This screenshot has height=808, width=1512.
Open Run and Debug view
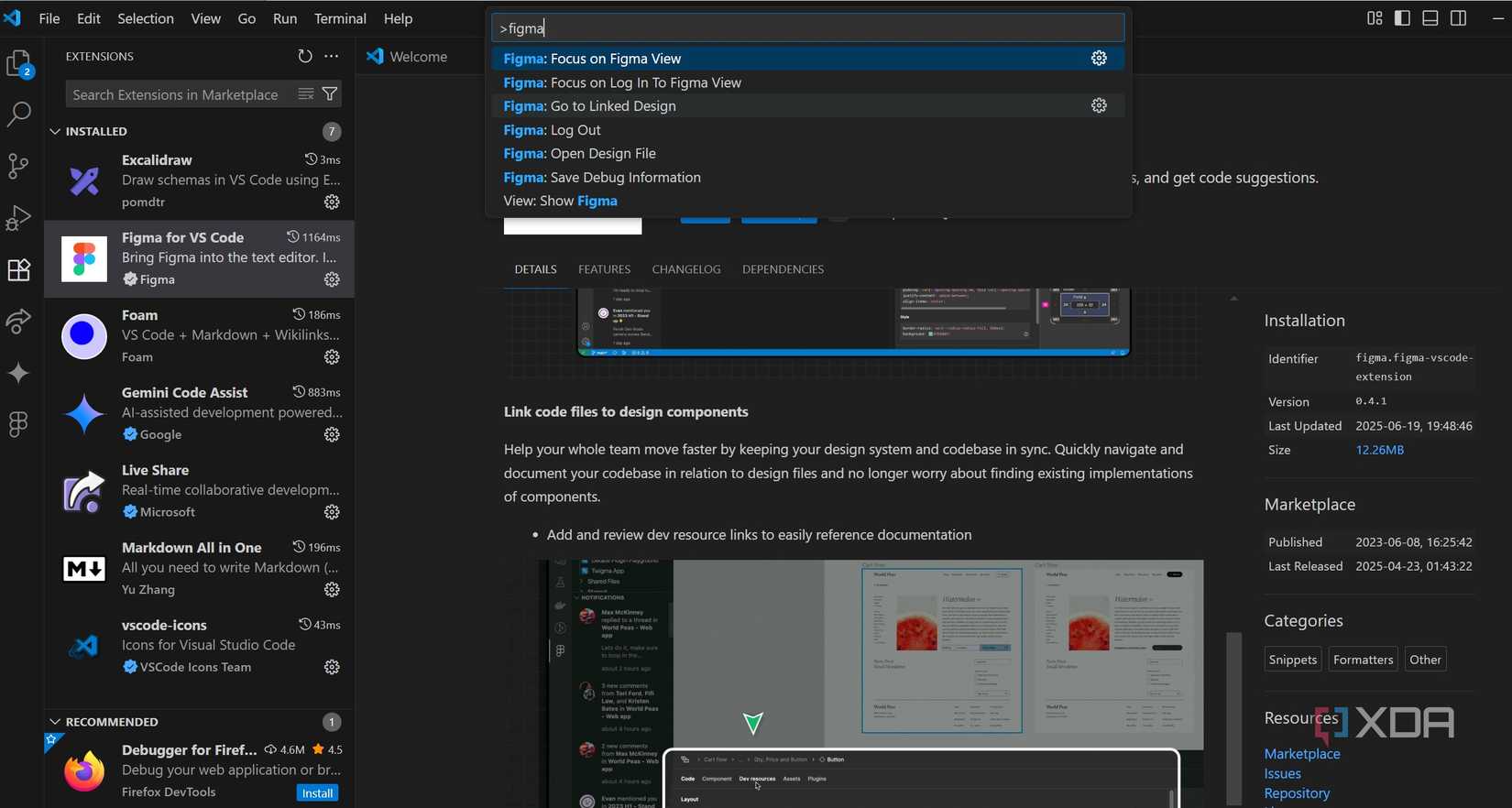(19, 218)
